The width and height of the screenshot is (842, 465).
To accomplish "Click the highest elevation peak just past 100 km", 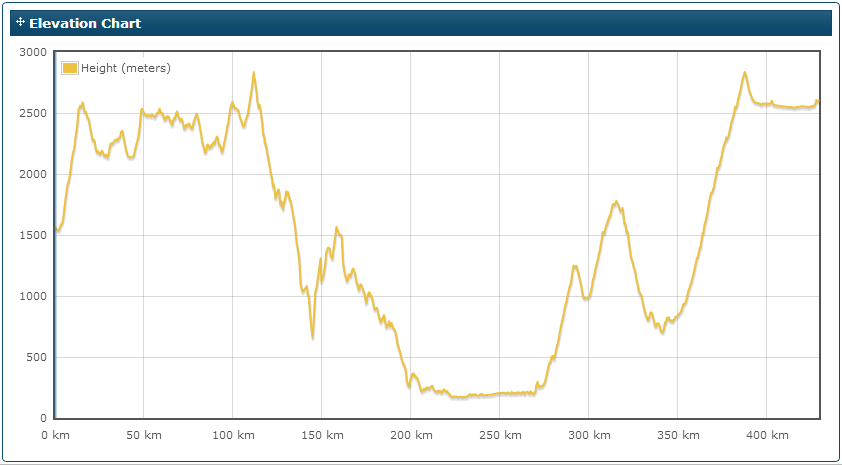I will (x=254, y=73).
